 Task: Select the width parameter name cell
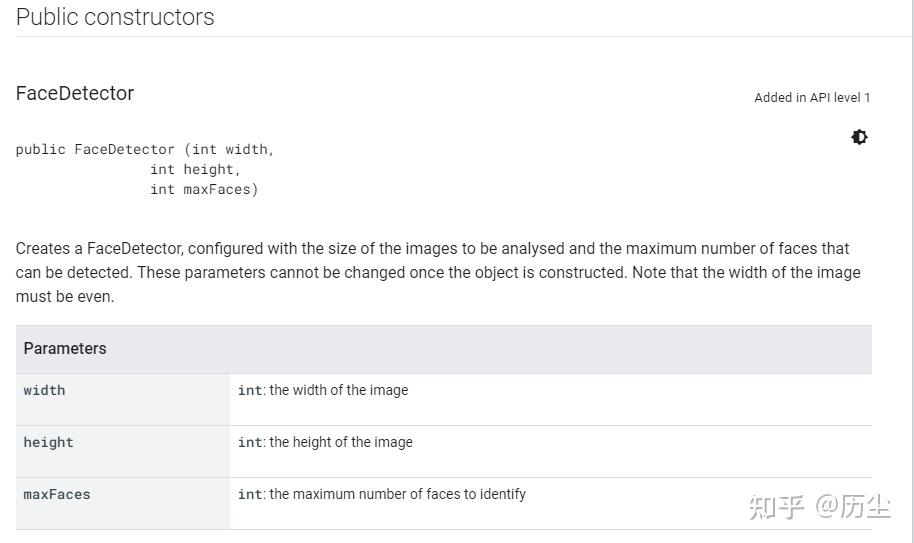point(45,390)
